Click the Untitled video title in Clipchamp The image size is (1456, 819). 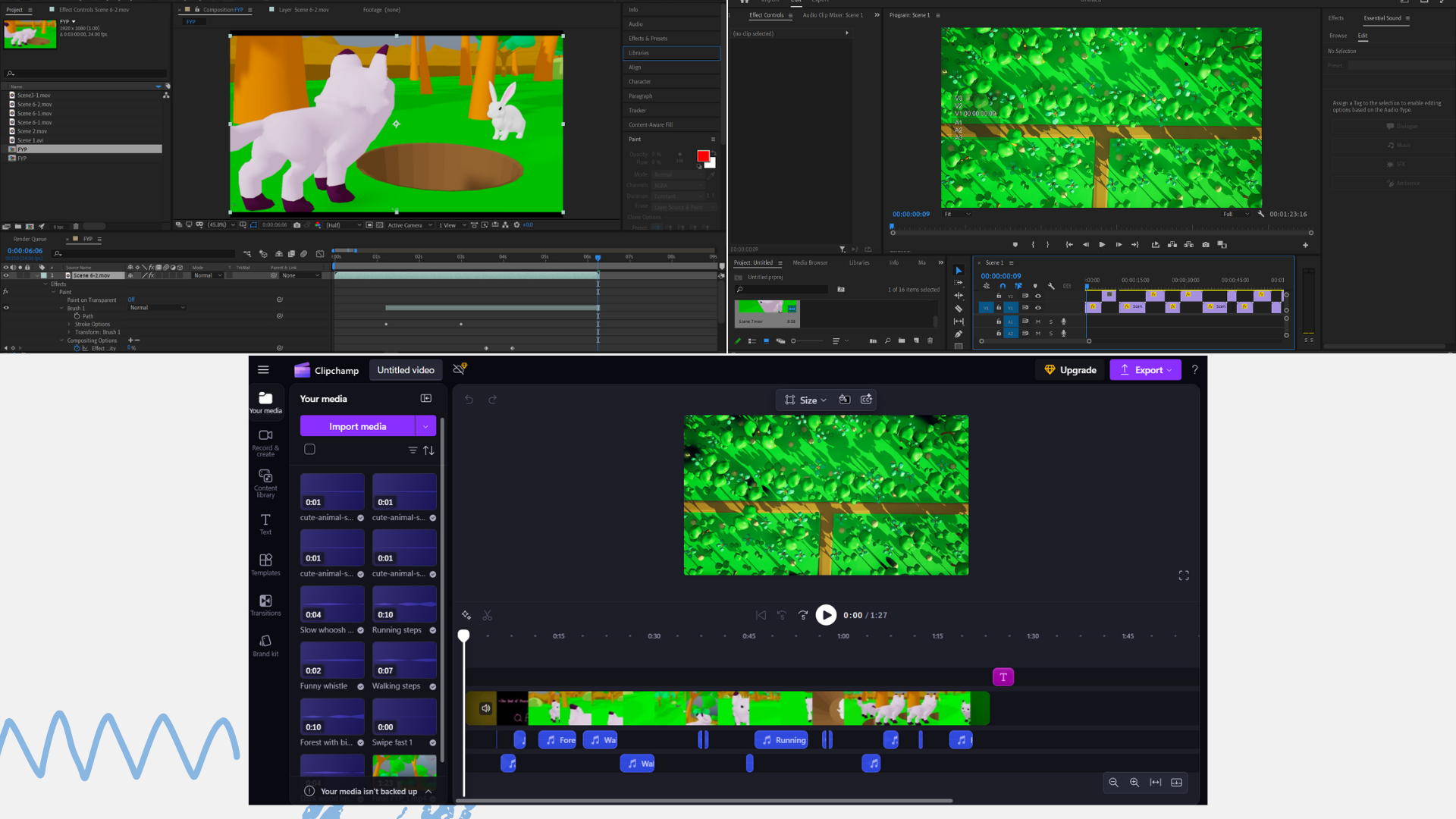406,370
